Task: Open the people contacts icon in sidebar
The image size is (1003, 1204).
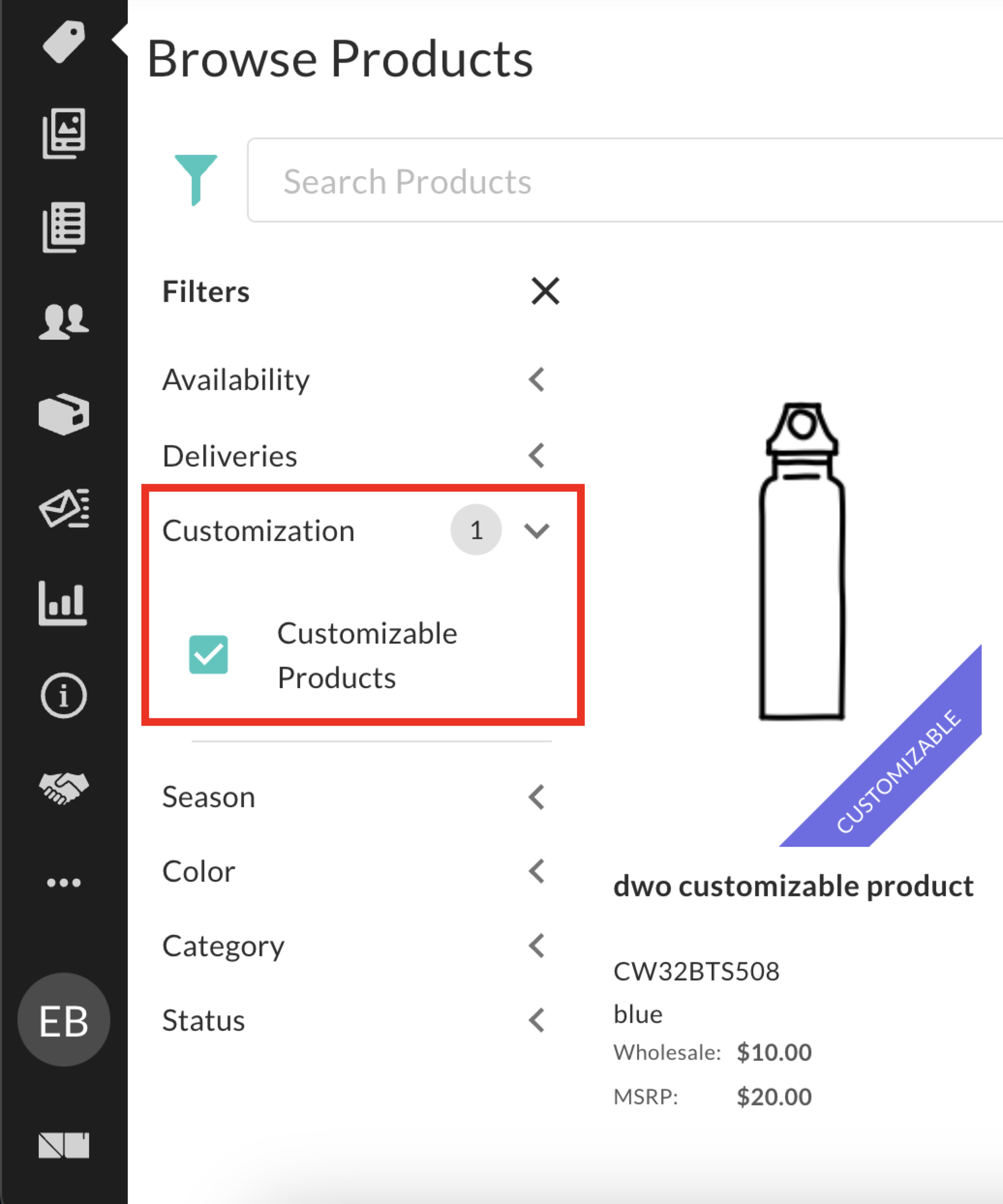Action: 63,321
